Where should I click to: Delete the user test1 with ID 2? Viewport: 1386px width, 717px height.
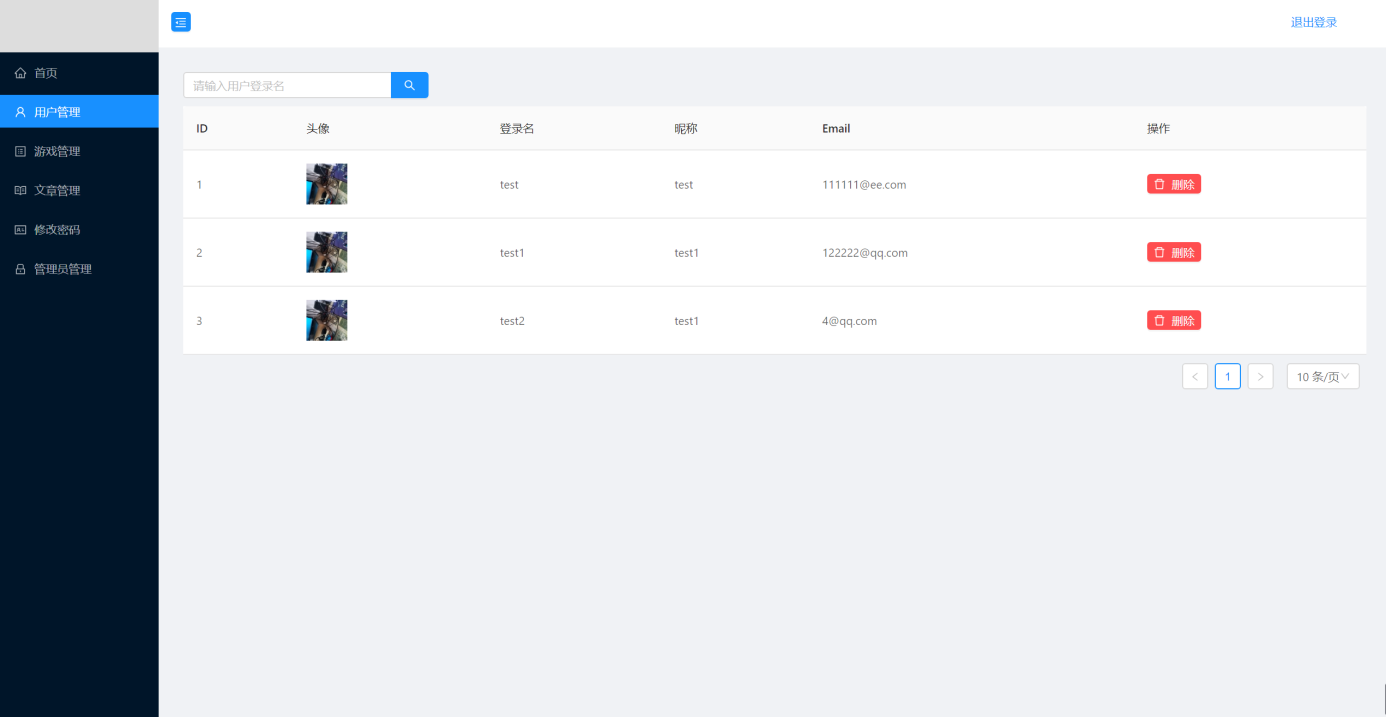tap(1174, 252)
